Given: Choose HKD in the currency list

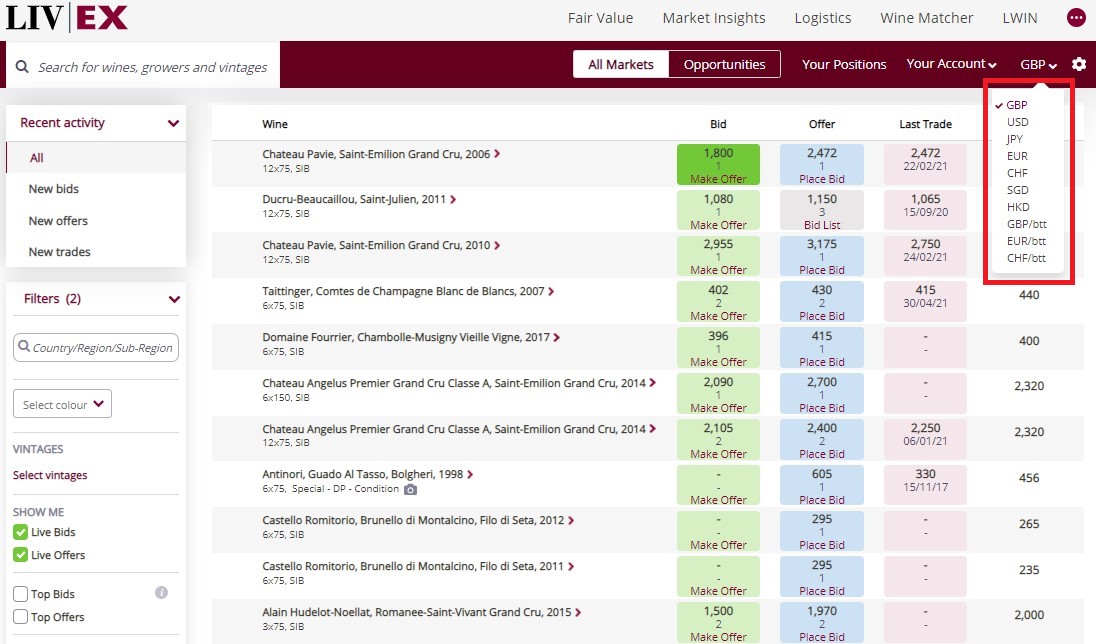Looking at the screenshot, I should pos(1018,207).
